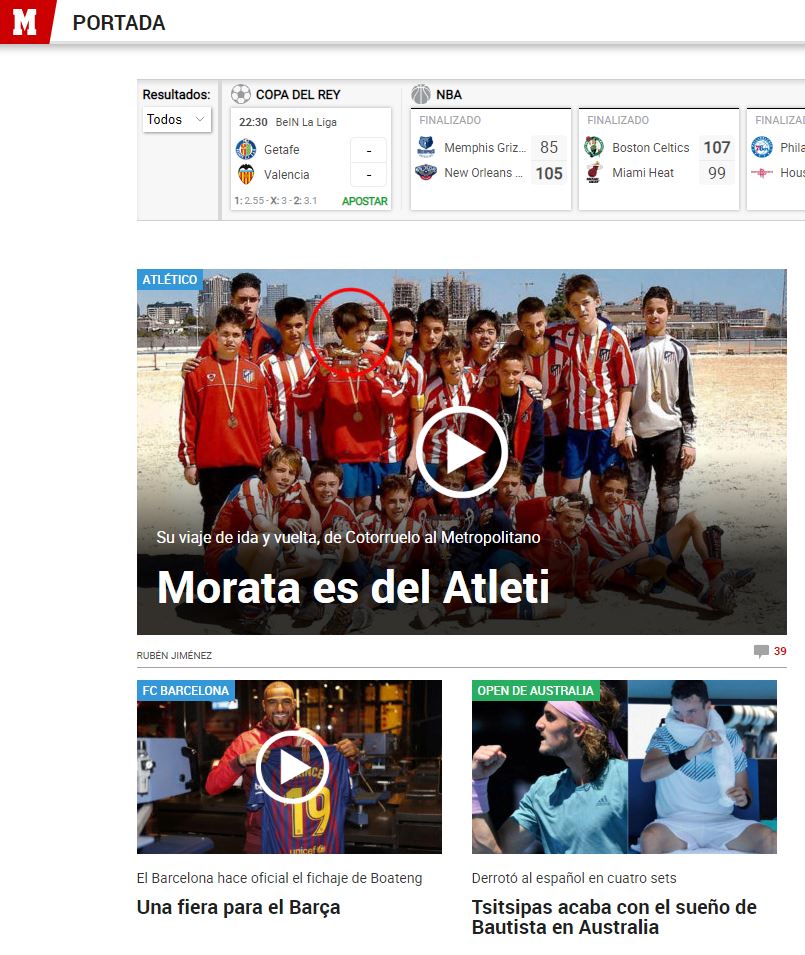Click the Getafe team crest

(246, 149)
